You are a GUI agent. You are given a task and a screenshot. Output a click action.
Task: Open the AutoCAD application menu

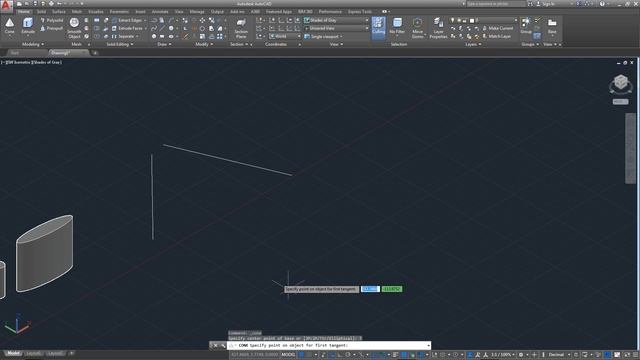click(6, 5)
